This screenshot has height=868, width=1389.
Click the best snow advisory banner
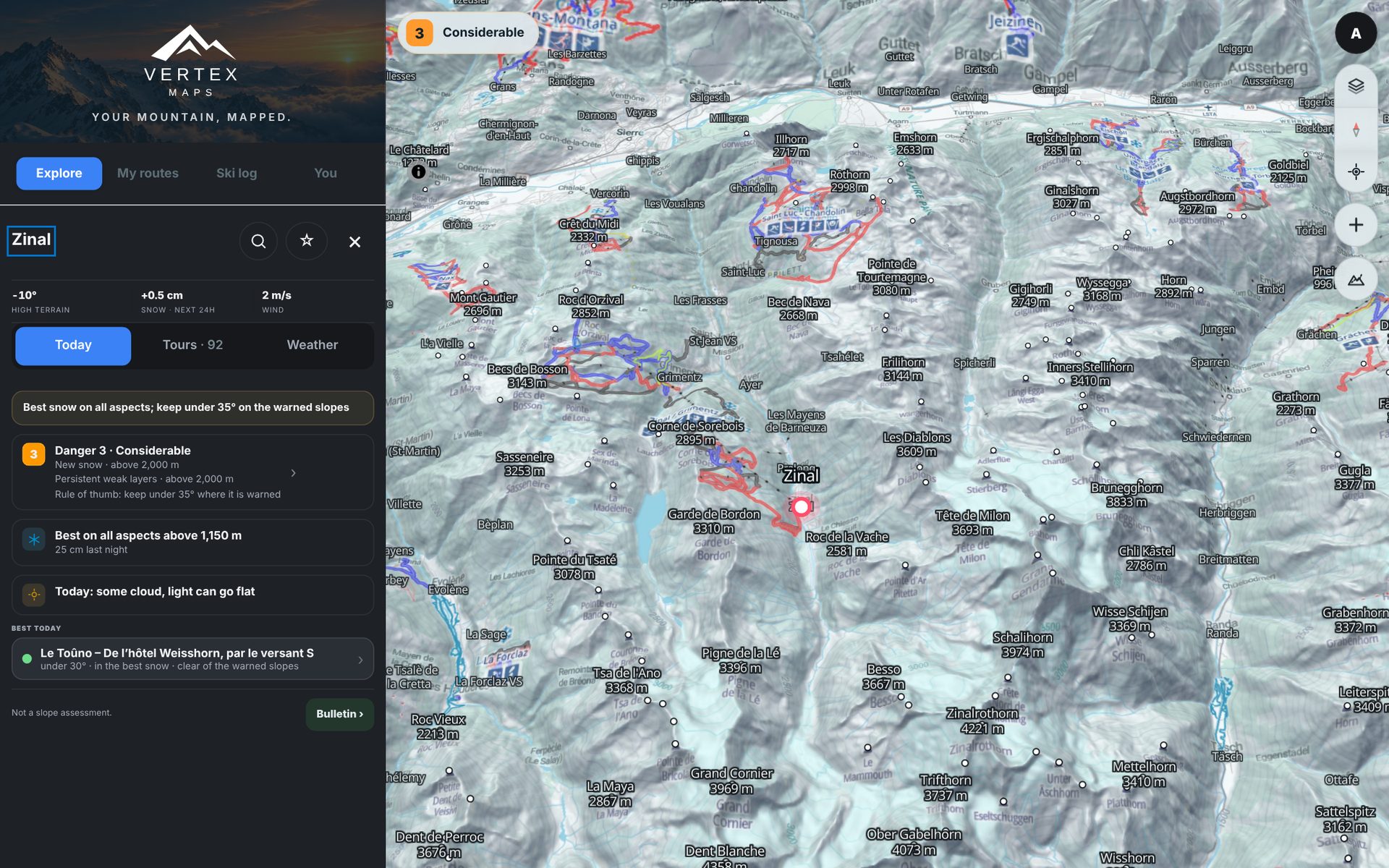(x=192, y=408)
